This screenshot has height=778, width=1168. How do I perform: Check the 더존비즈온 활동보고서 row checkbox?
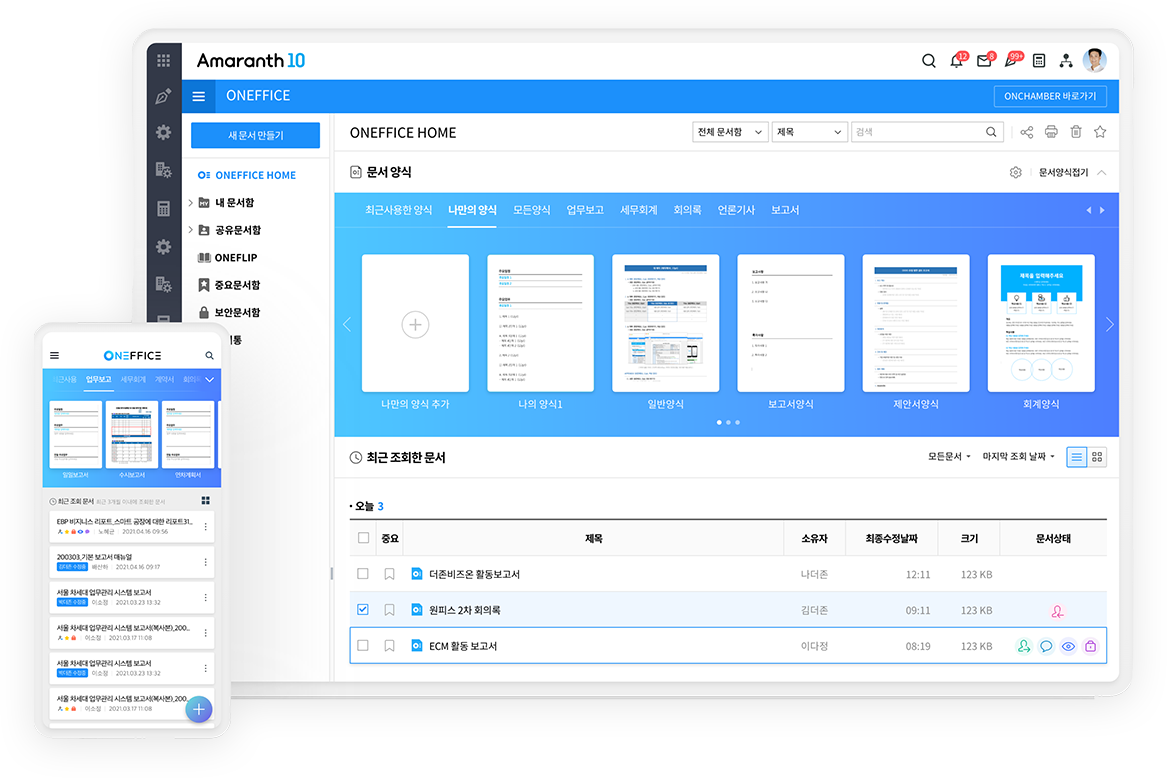pyautogui.click(x=363, y=574)
